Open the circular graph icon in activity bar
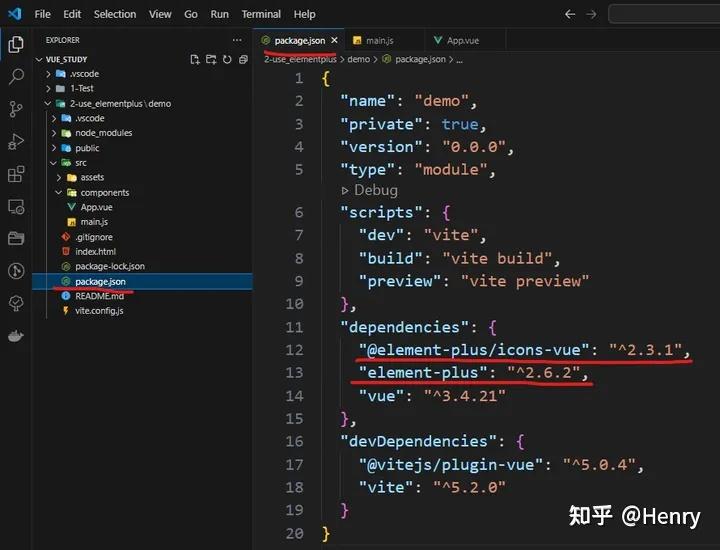The height and width of the screenshot is (550, 720). click(x=16, y=271)
